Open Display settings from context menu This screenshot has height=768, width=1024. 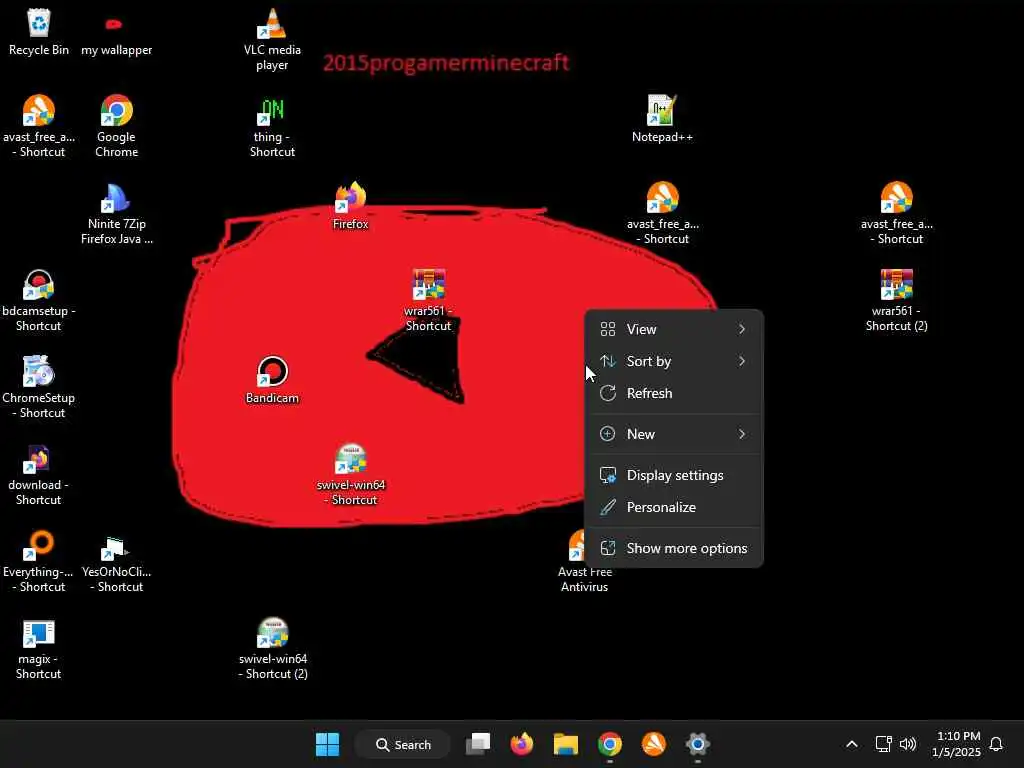[x=674, y=475]
